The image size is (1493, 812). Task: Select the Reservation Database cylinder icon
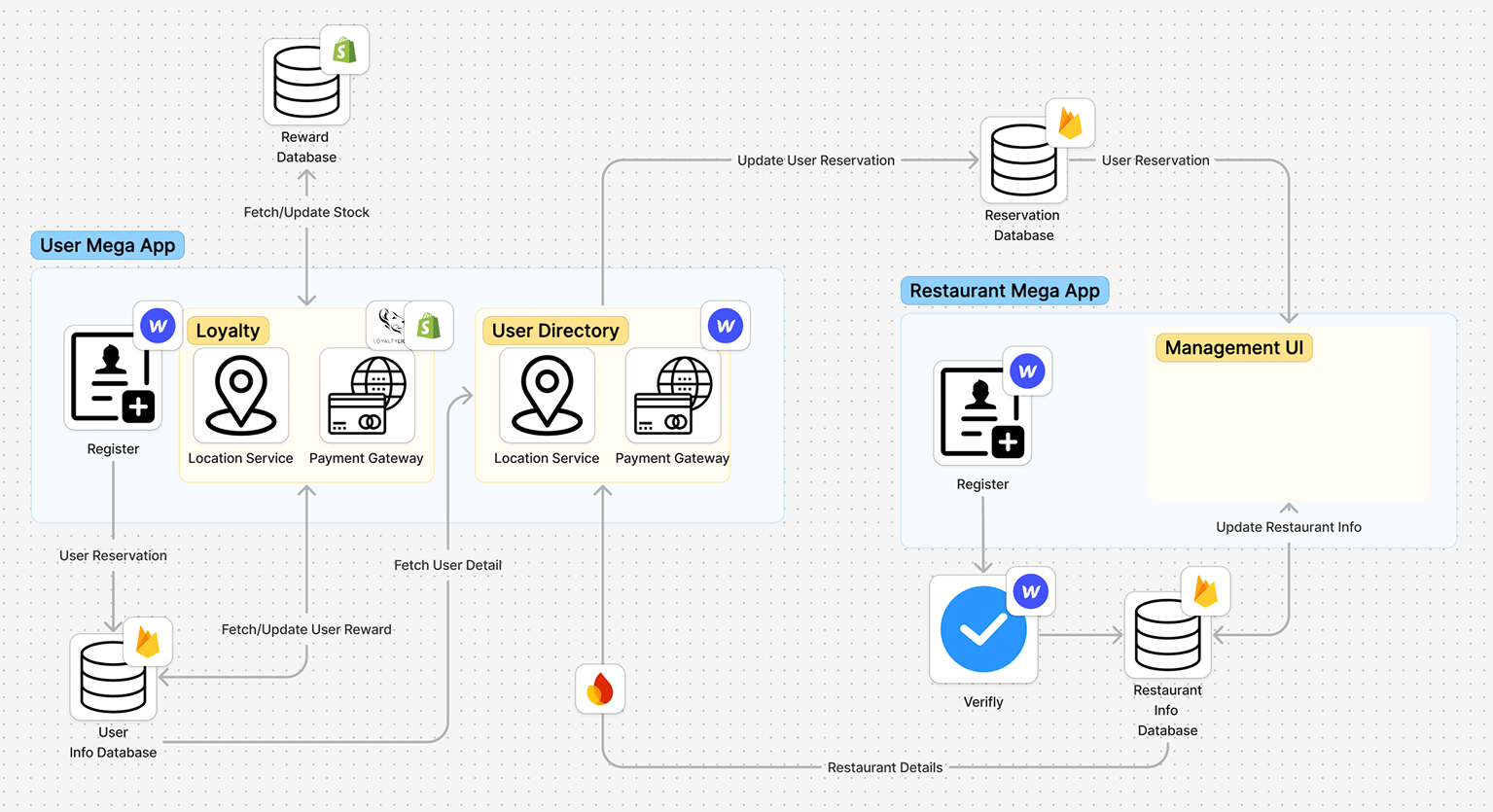[x=1023, y=160]
